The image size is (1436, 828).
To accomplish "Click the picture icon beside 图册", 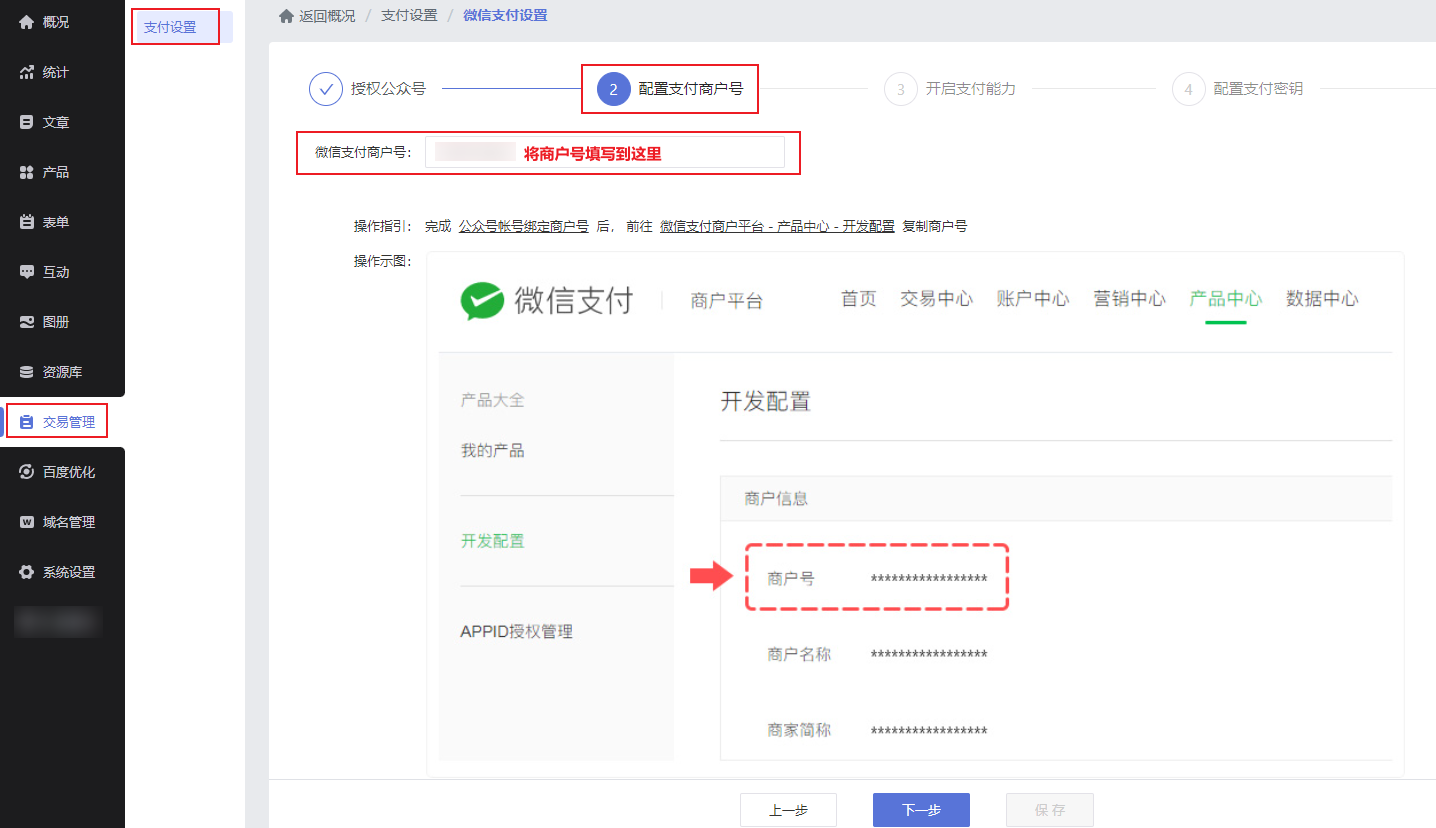I will [x=27, y=322].
